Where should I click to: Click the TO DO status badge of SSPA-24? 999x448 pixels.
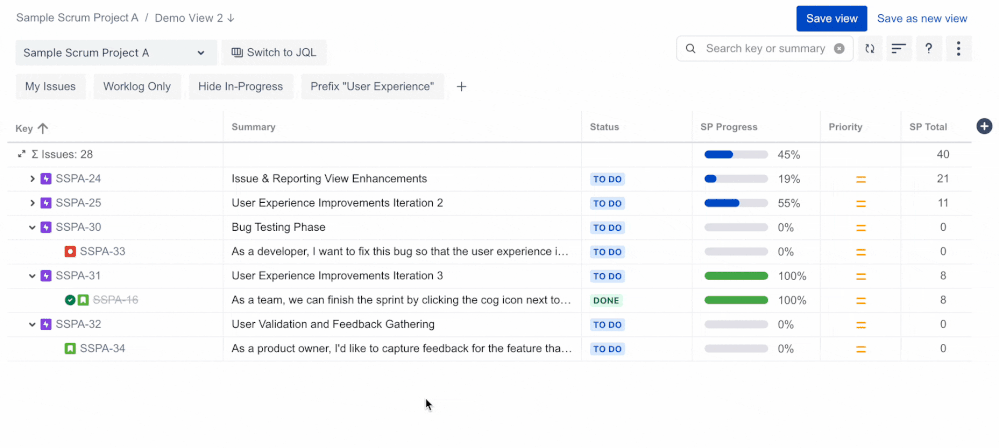pyautogui.click(x=607, y=179)
